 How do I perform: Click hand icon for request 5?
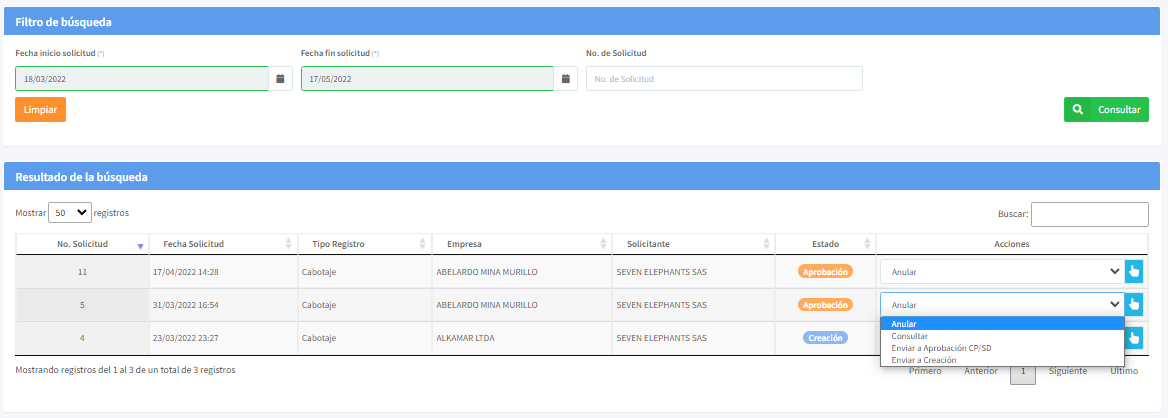click(x=1133, y=305)
